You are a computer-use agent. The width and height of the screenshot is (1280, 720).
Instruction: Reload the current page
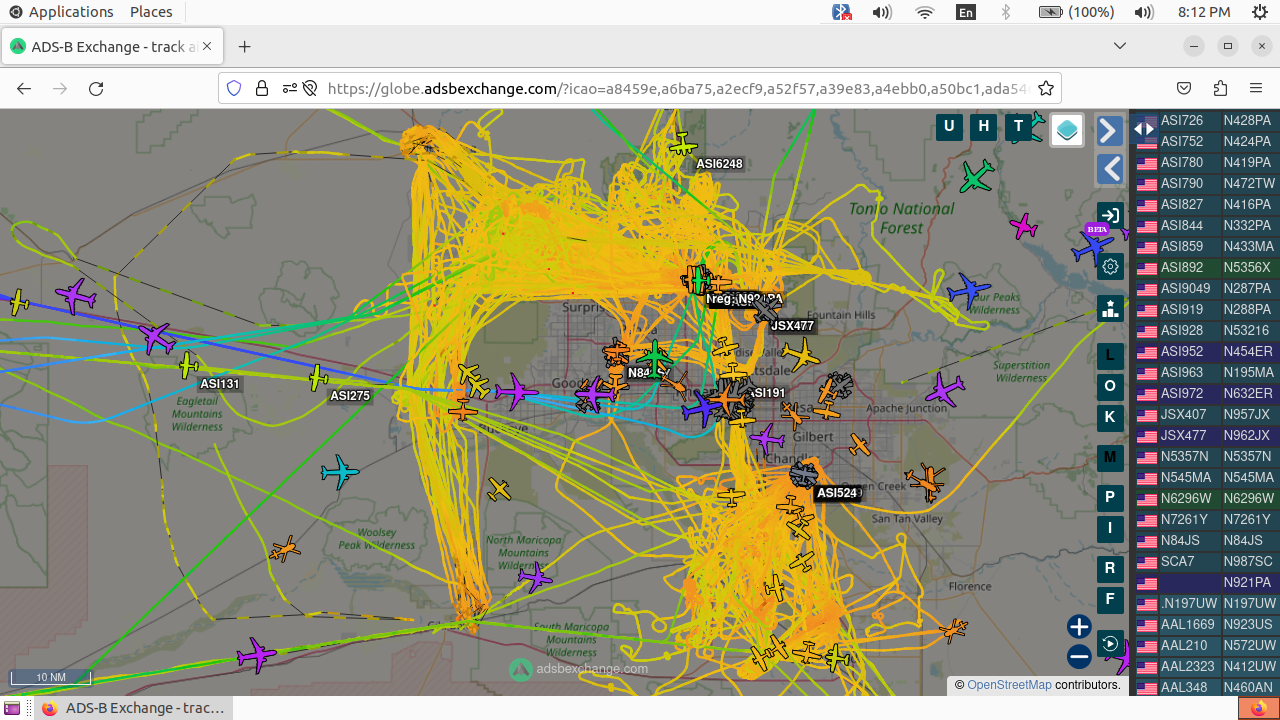coord(96,88)
